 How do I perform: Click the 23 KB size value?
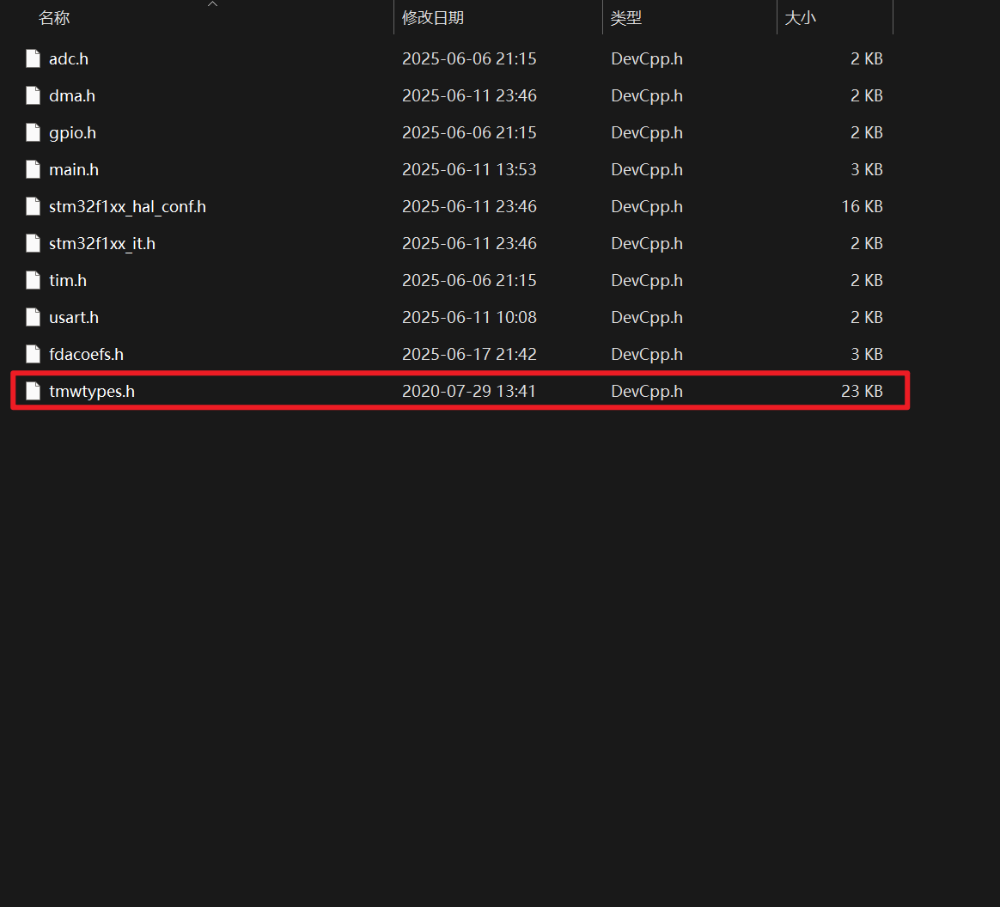[x=862, y=392]
